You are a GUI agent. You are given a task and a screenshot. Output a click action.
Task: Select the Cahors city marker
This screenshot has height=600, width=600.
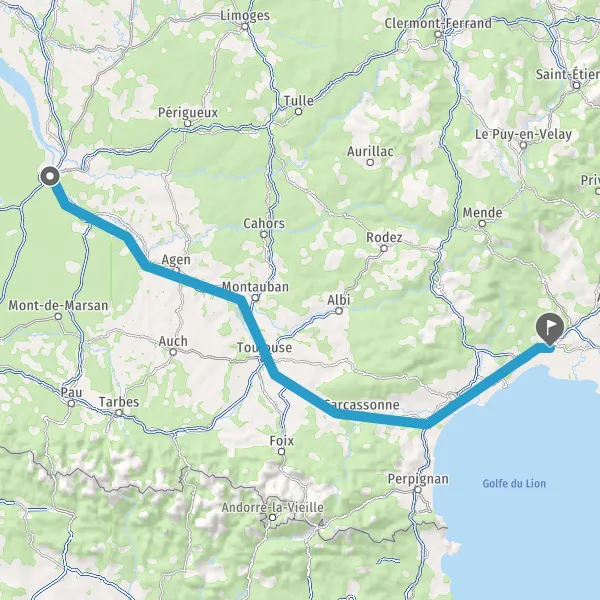[x=264, y=234]
